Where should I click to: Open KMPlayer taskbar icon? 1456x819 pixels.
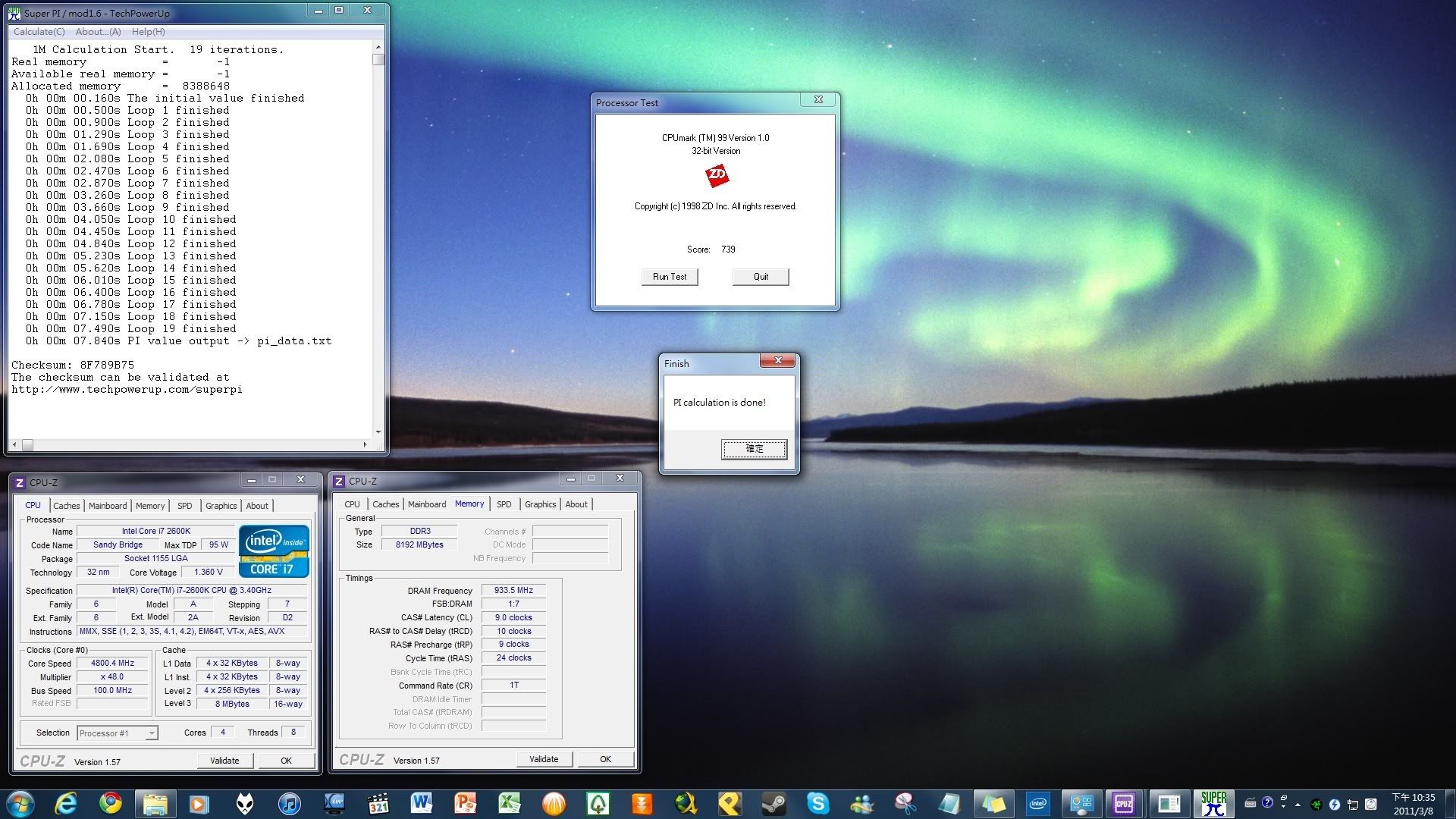pos(334,803)
